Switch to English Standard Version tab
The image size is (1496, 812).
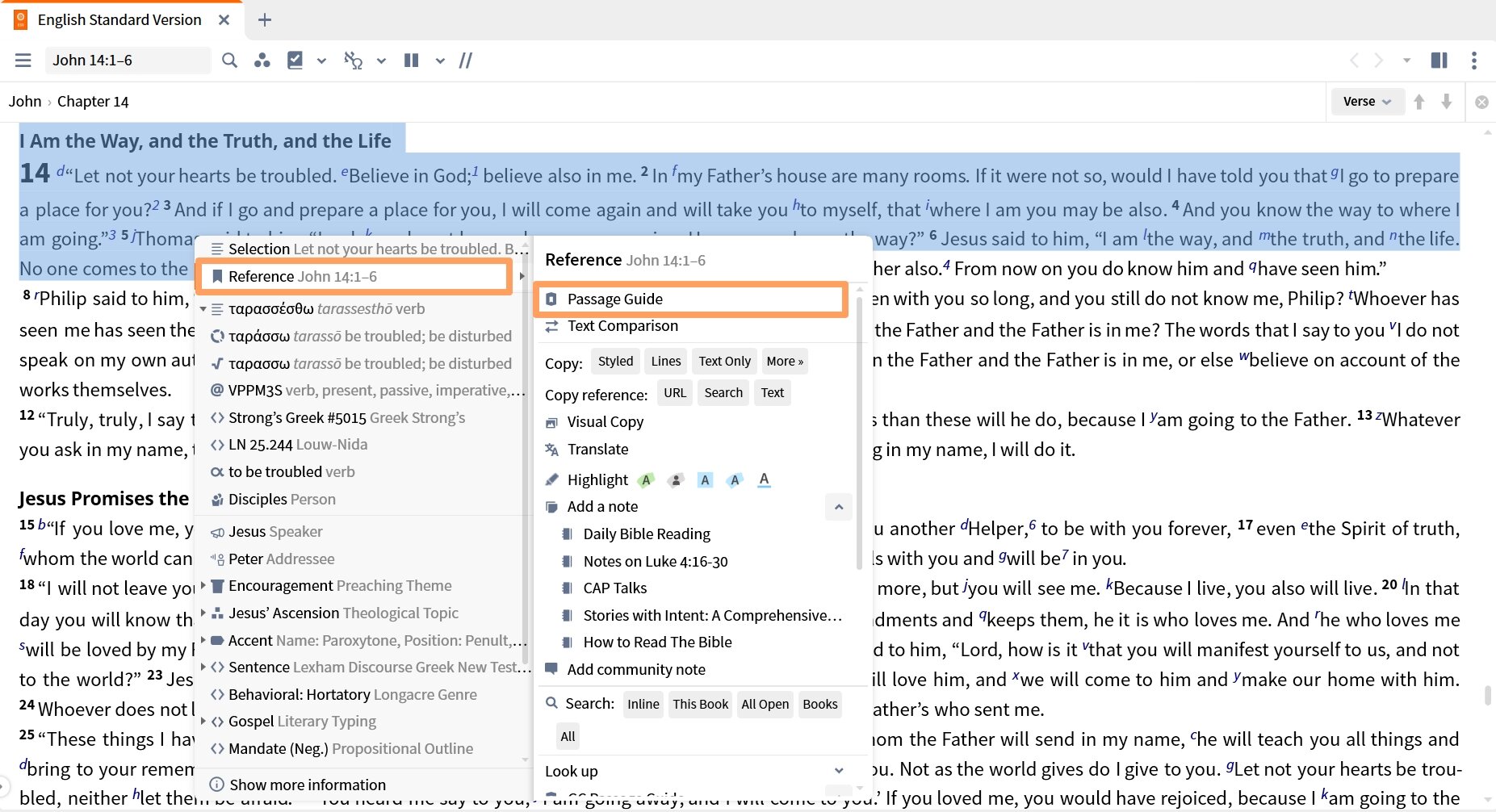coord(119,20)
